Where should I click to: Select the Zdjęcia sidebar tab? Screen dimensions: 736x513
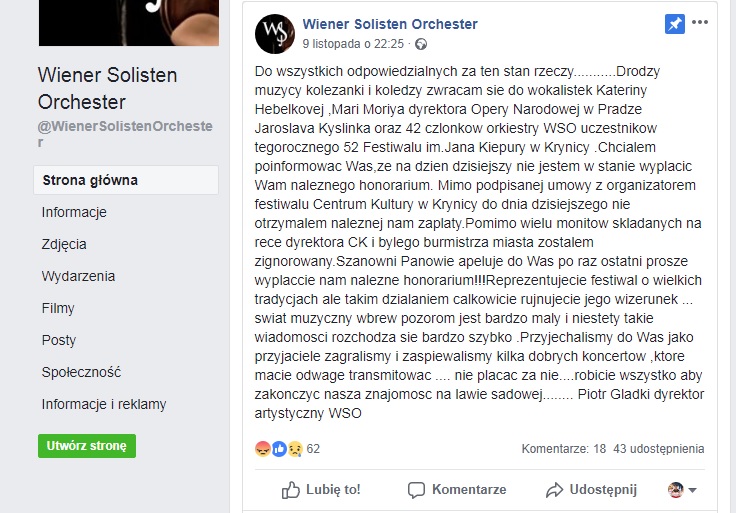tap(64, 244)
